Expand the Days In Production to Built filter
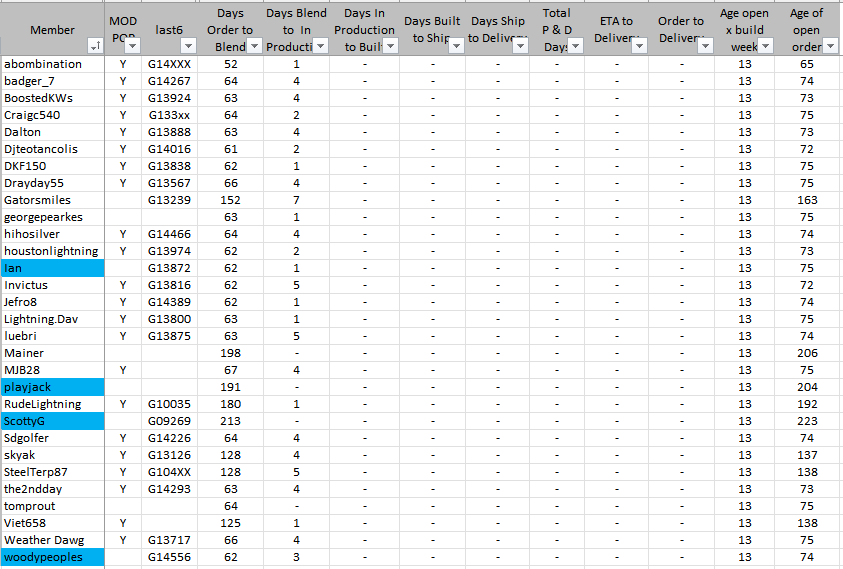This screenshot has height=569, width=843. (x=391, y=47)
